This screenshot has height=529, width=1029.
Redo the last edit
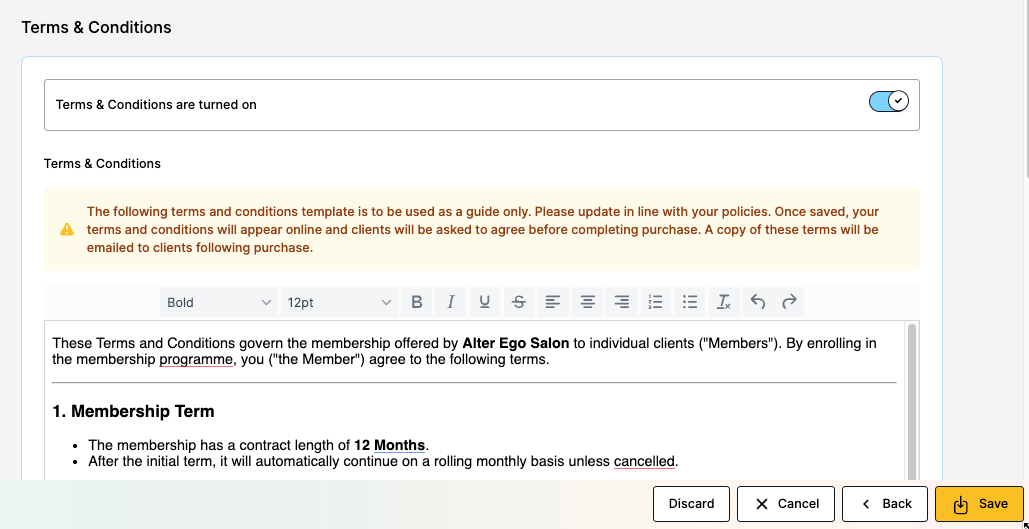789,302
